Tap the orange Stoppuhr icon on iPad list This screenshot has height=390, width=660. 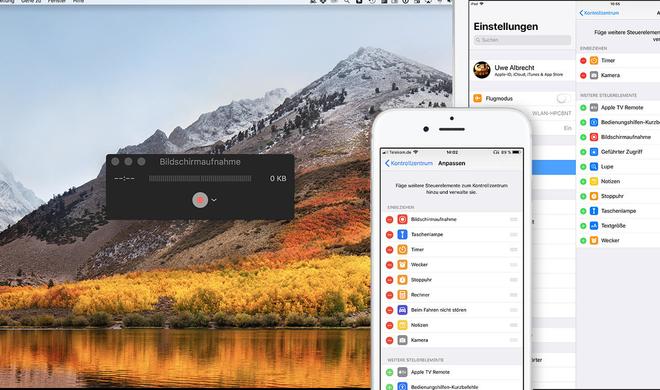(593, 196)
